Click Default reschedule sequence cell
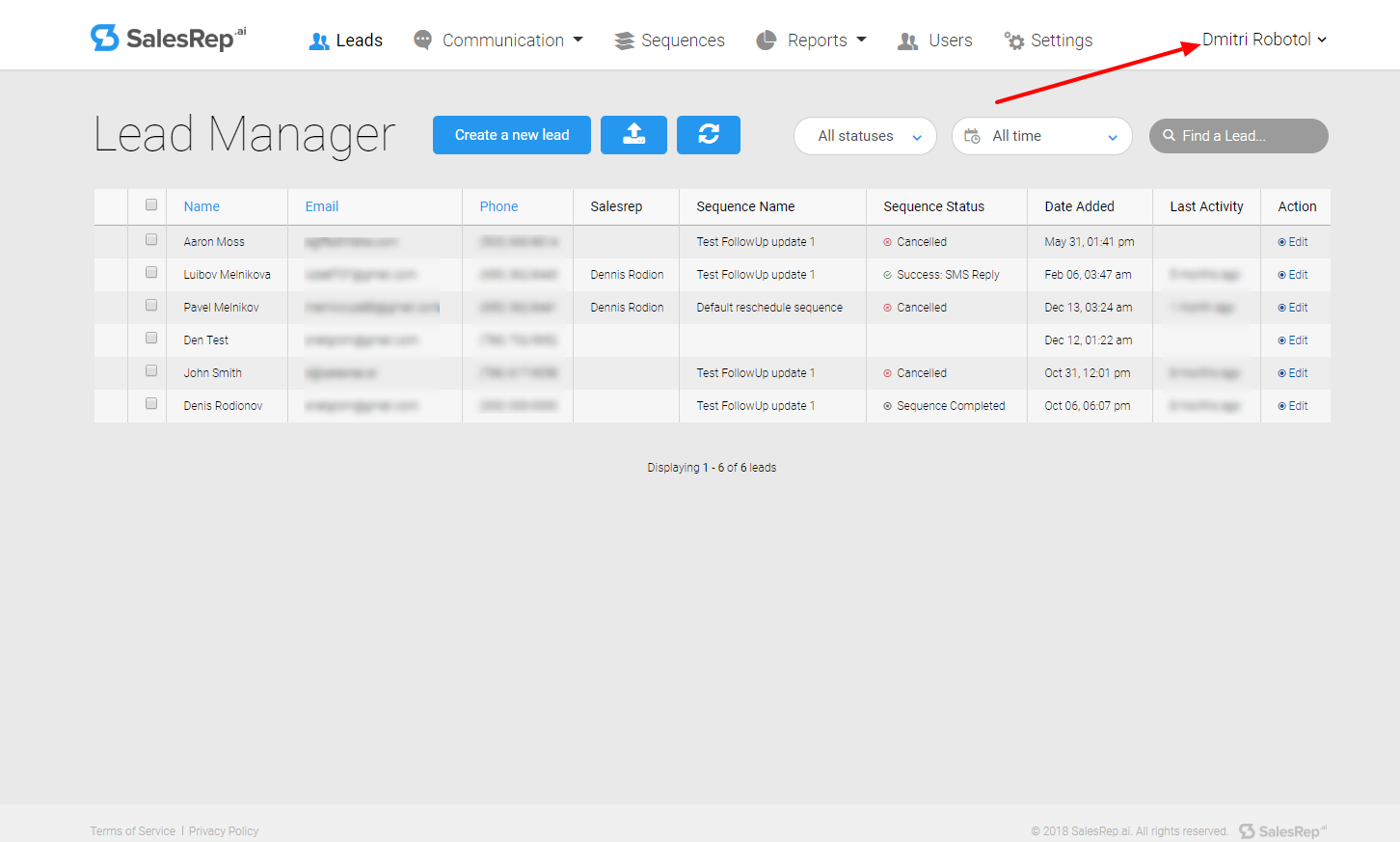 tap(769, 308)
